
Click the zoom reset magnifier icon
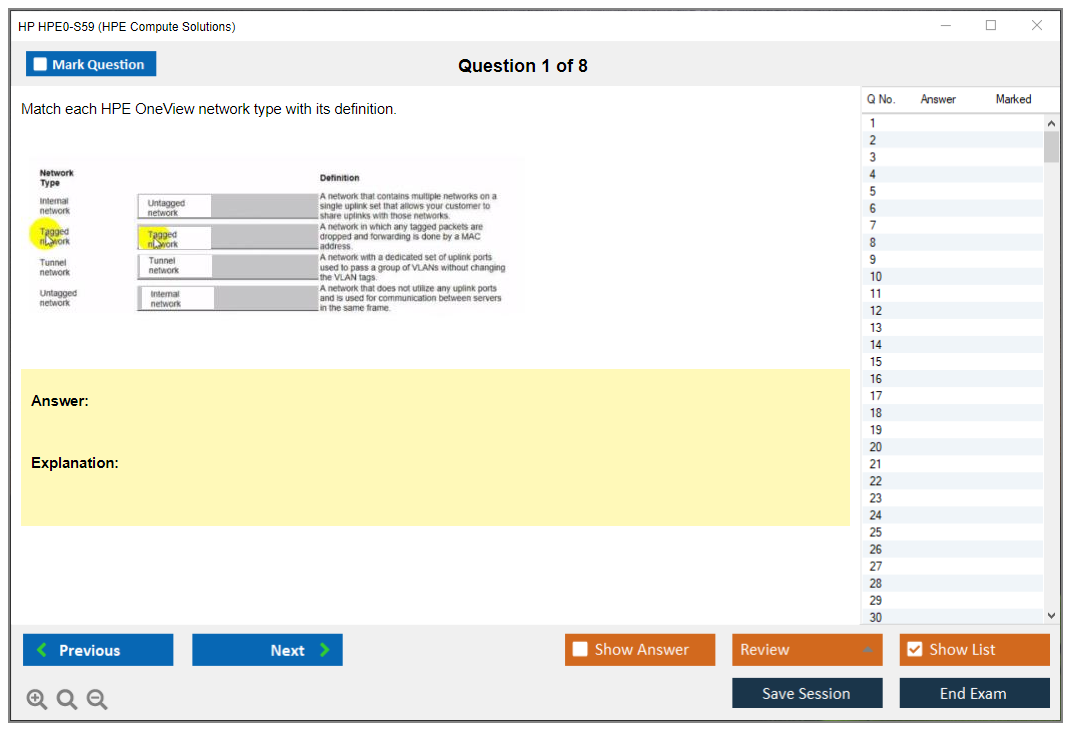[x=67, y=700]
